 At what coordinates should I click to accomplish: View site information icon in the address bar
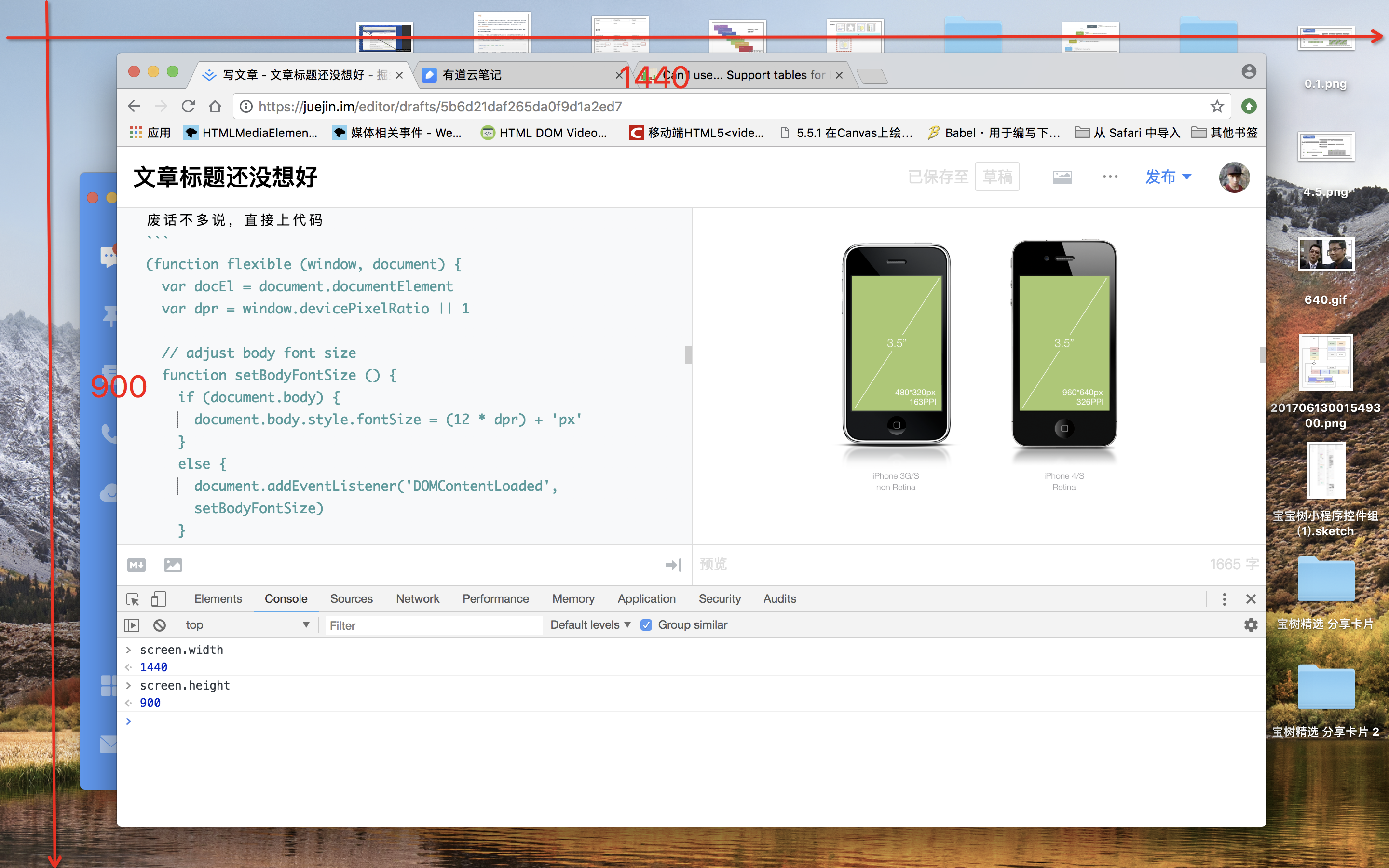coord(245,106)
